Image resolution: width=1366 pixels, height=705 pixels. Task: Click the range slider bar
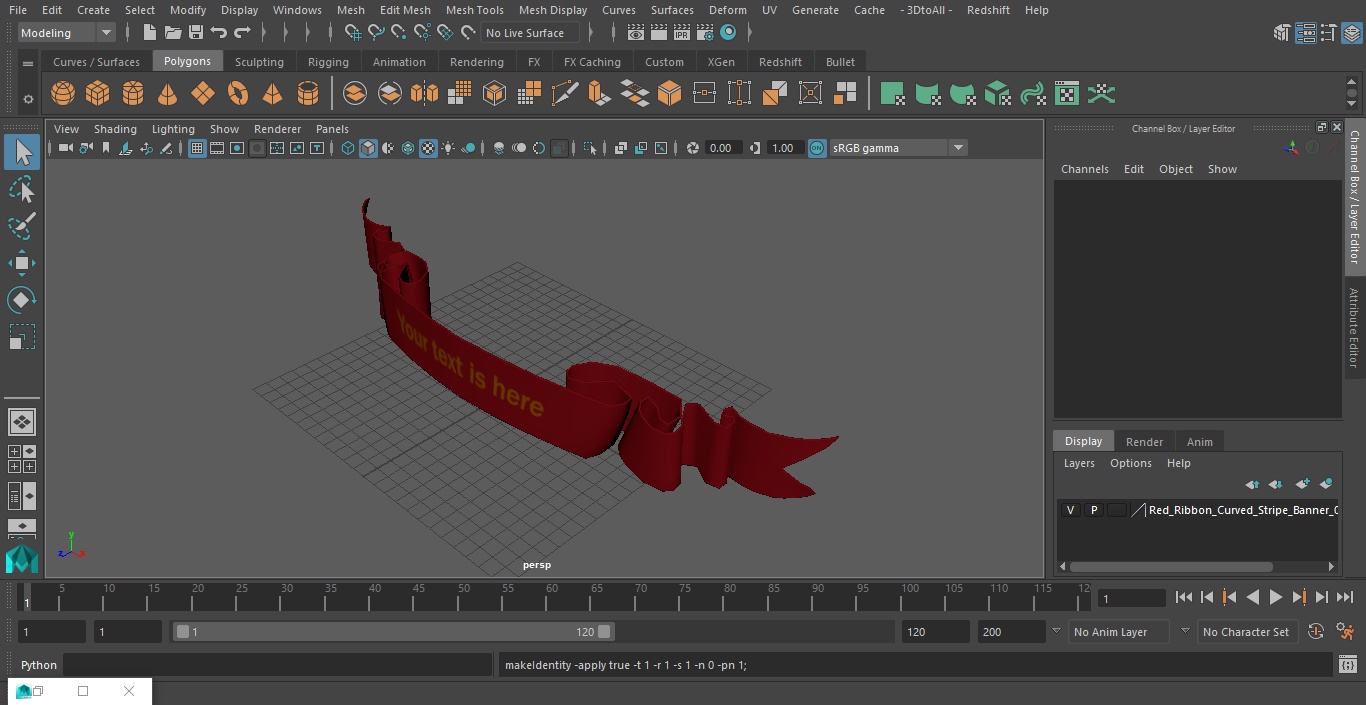[394, 632]
